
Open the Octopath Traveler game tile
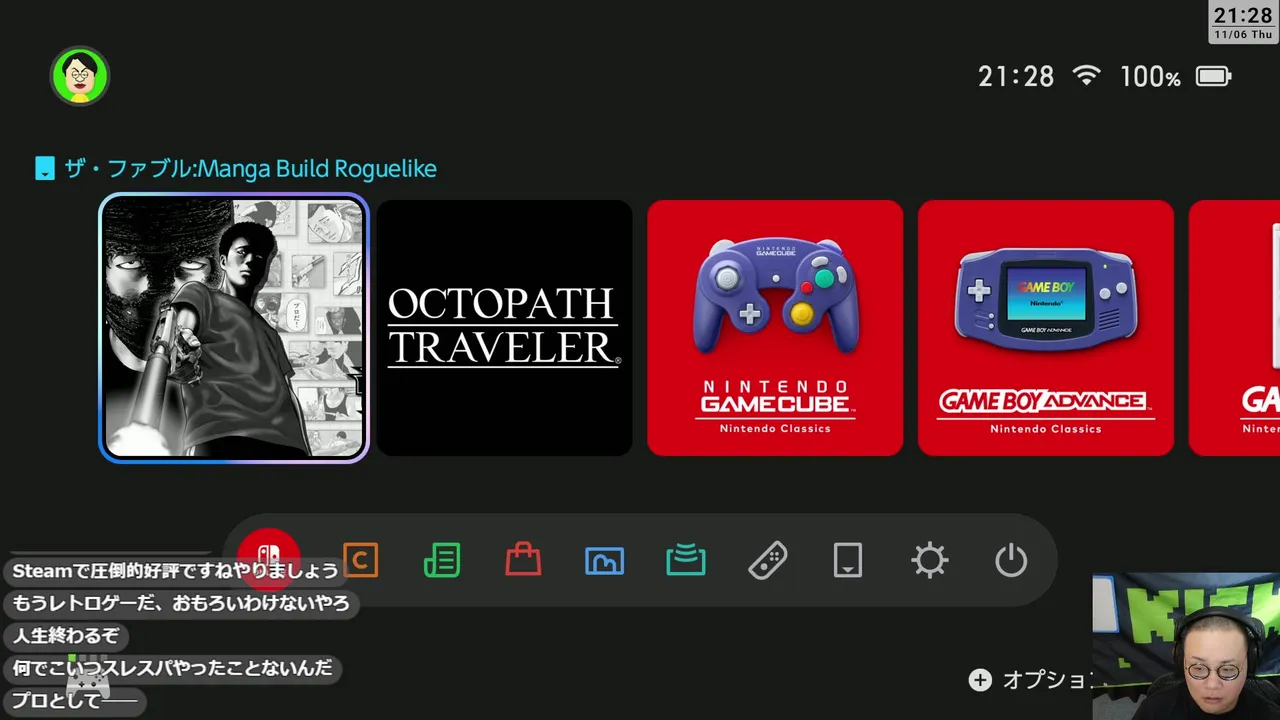pos(504,328)
